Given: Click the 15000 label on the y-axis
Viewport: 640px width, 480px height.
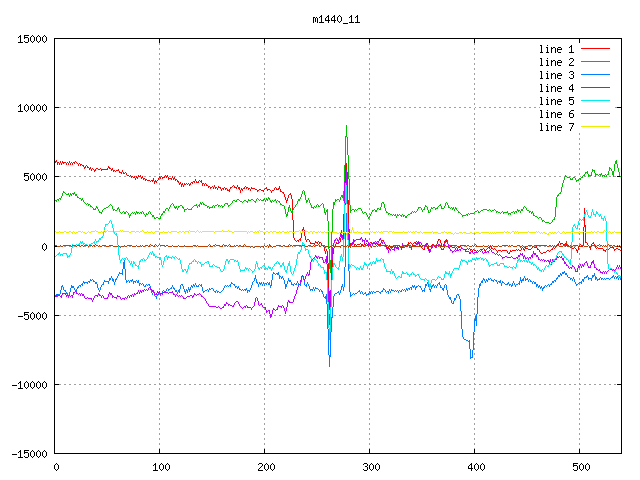Looking at the screenshot, I should (x=32, y=39).
